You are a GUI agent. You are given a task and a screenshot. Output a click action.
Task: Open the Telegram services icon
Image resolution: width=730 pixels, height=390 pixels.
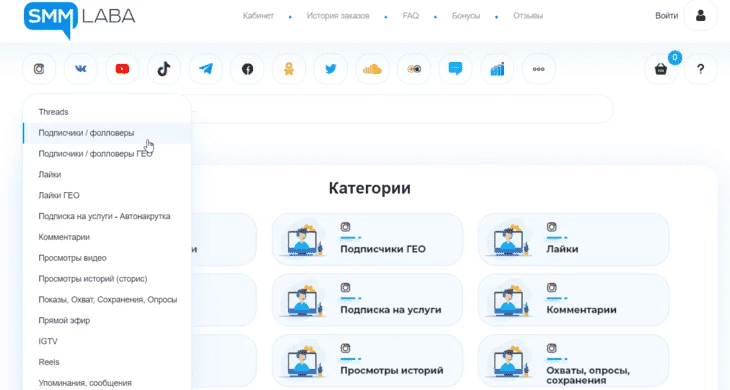205,69
